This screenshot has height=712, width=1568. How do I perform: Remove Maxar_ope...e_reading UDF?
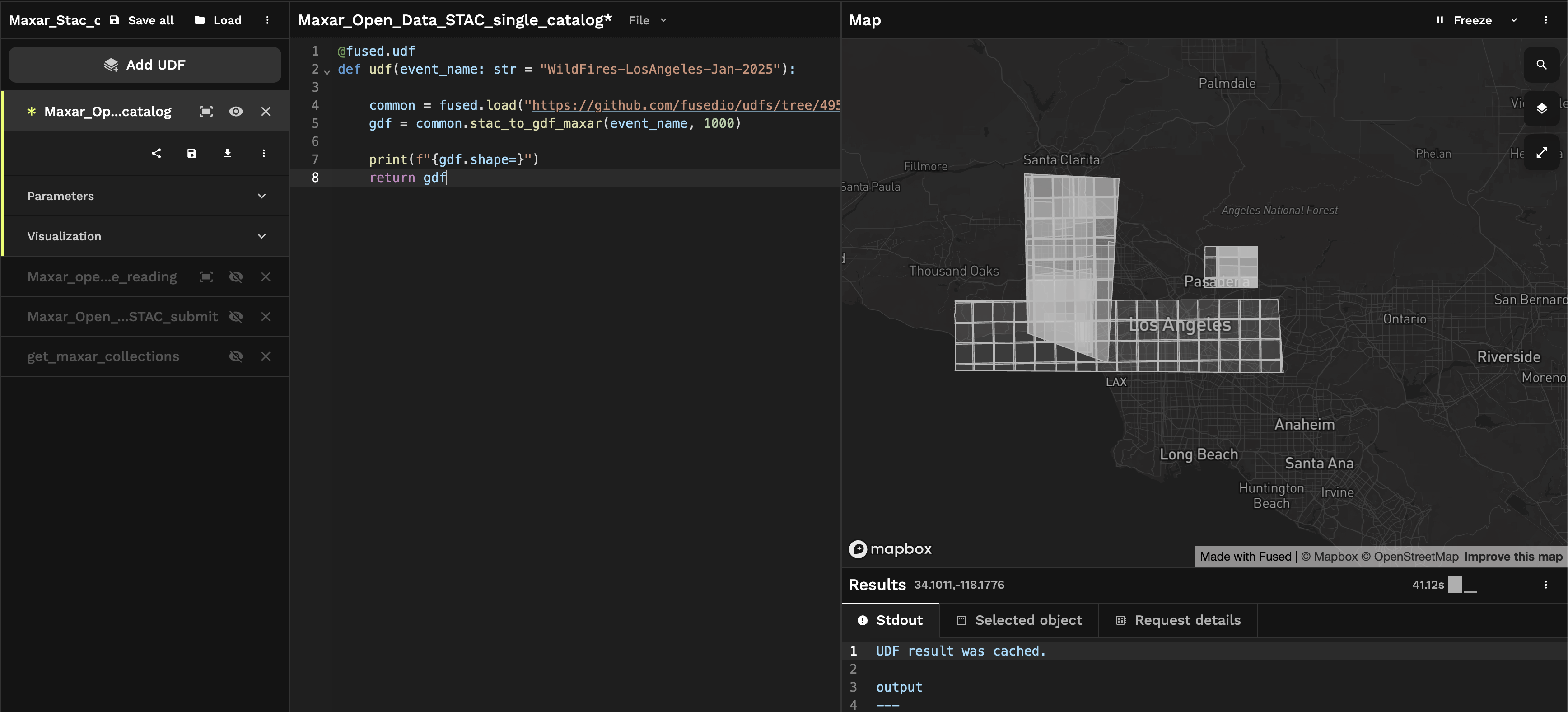[266, 276]
